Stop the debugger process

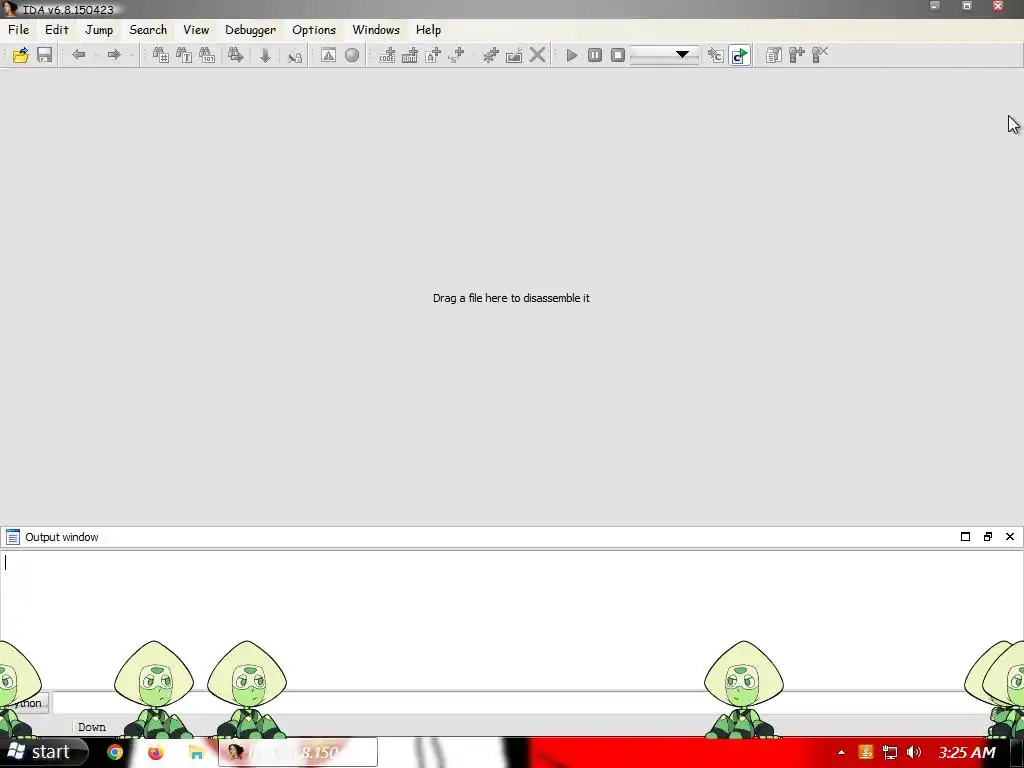coord(618,56)
